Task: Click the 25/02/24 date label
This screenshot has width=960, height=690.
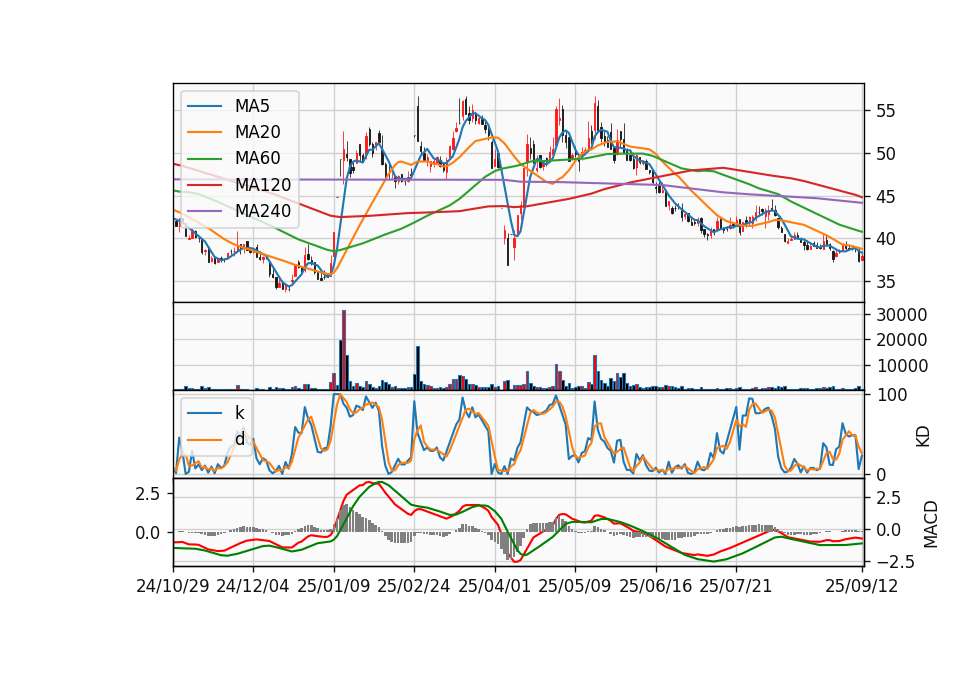Action: tap(414, 586)
